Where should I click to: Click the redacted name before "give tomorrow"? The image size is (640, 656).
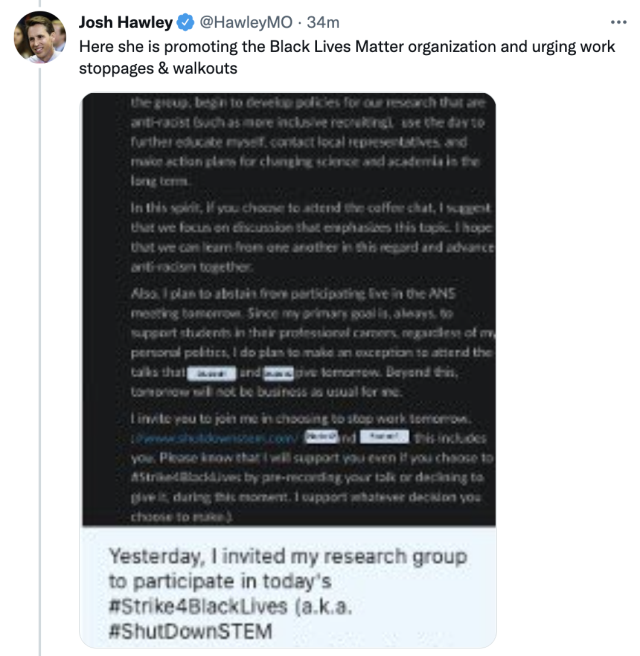[x=277, y=372]
